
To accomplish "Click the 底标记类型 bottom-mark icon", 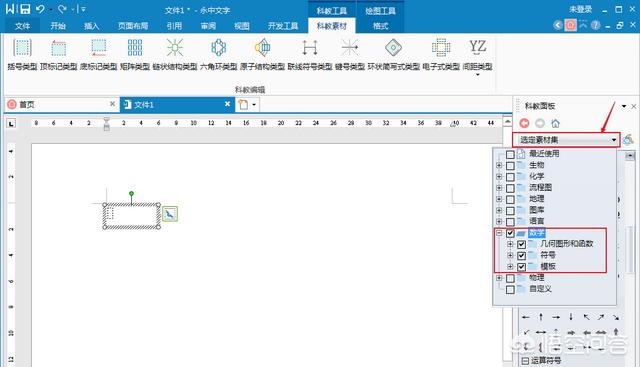I will click(98, 48).
